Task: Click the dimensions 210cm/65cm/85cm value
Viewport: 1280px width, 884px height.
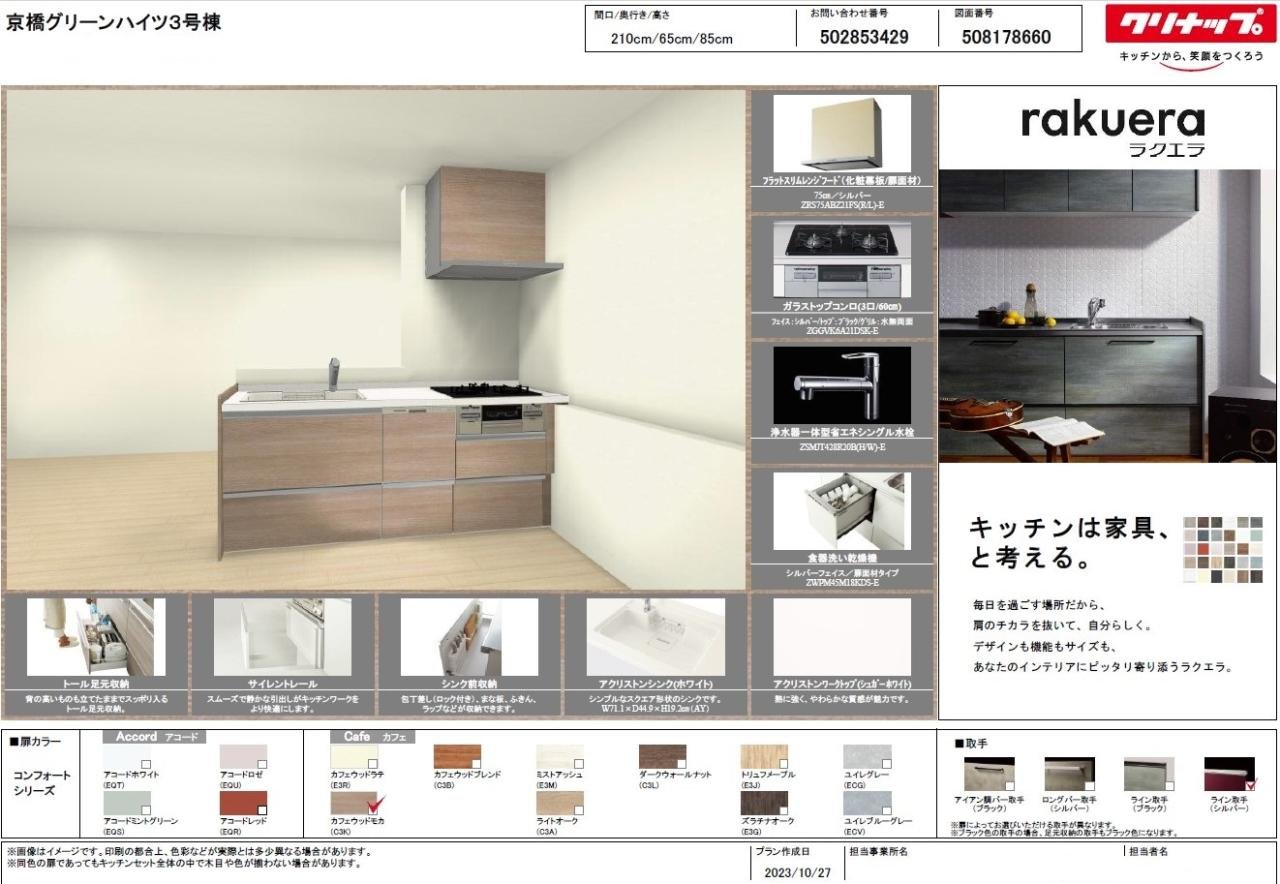Action: tap(672, 39)
